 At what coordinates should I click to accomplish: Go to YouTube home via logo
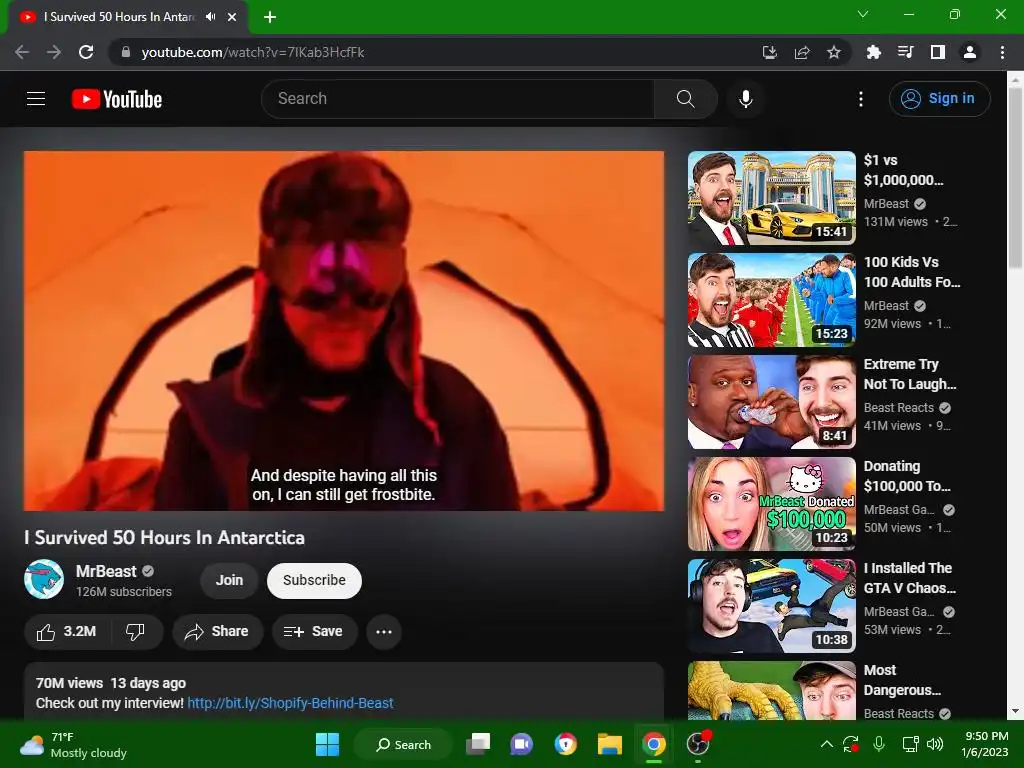click(117, 99)
